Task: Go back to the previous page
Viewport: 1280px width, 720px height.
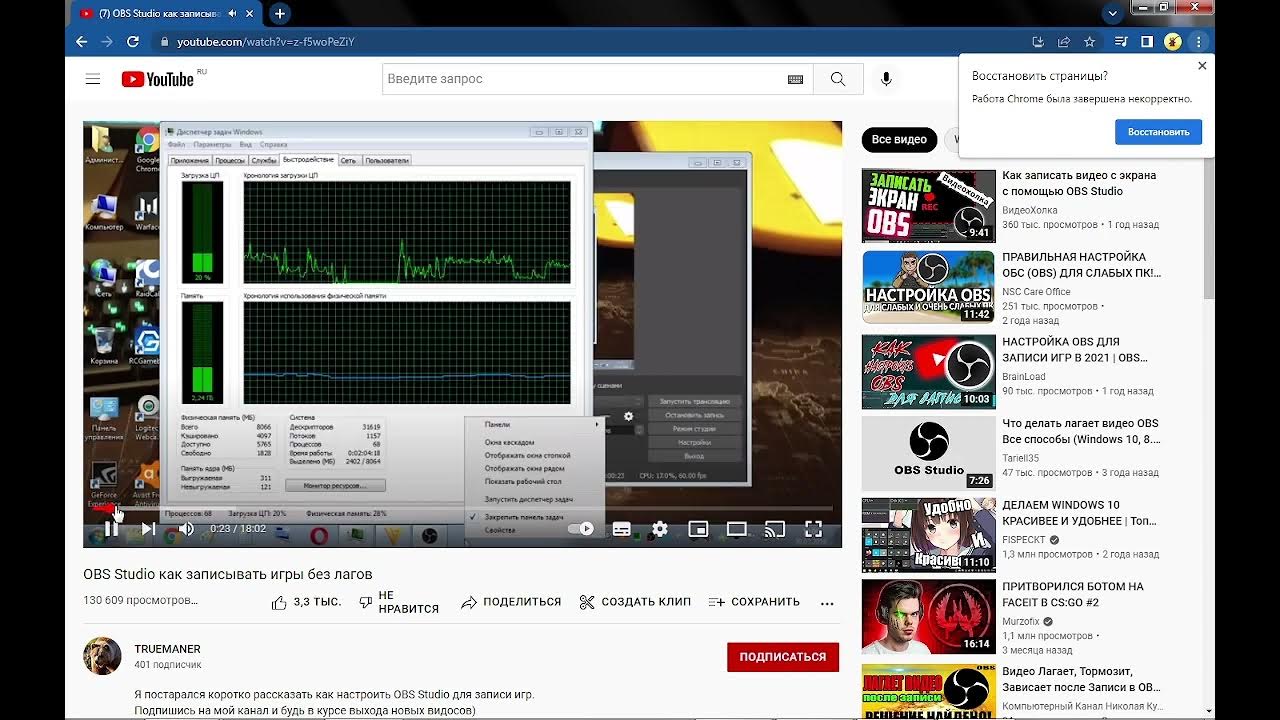Action: pos(82,42)
